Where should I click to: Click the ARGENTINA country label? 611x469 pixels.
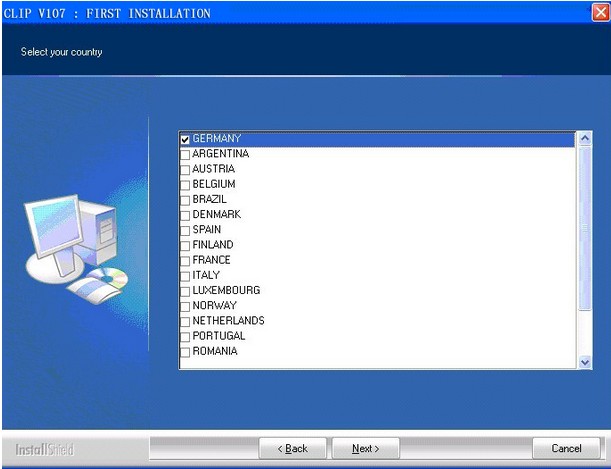pyautogui.click(x=221, y=153)
